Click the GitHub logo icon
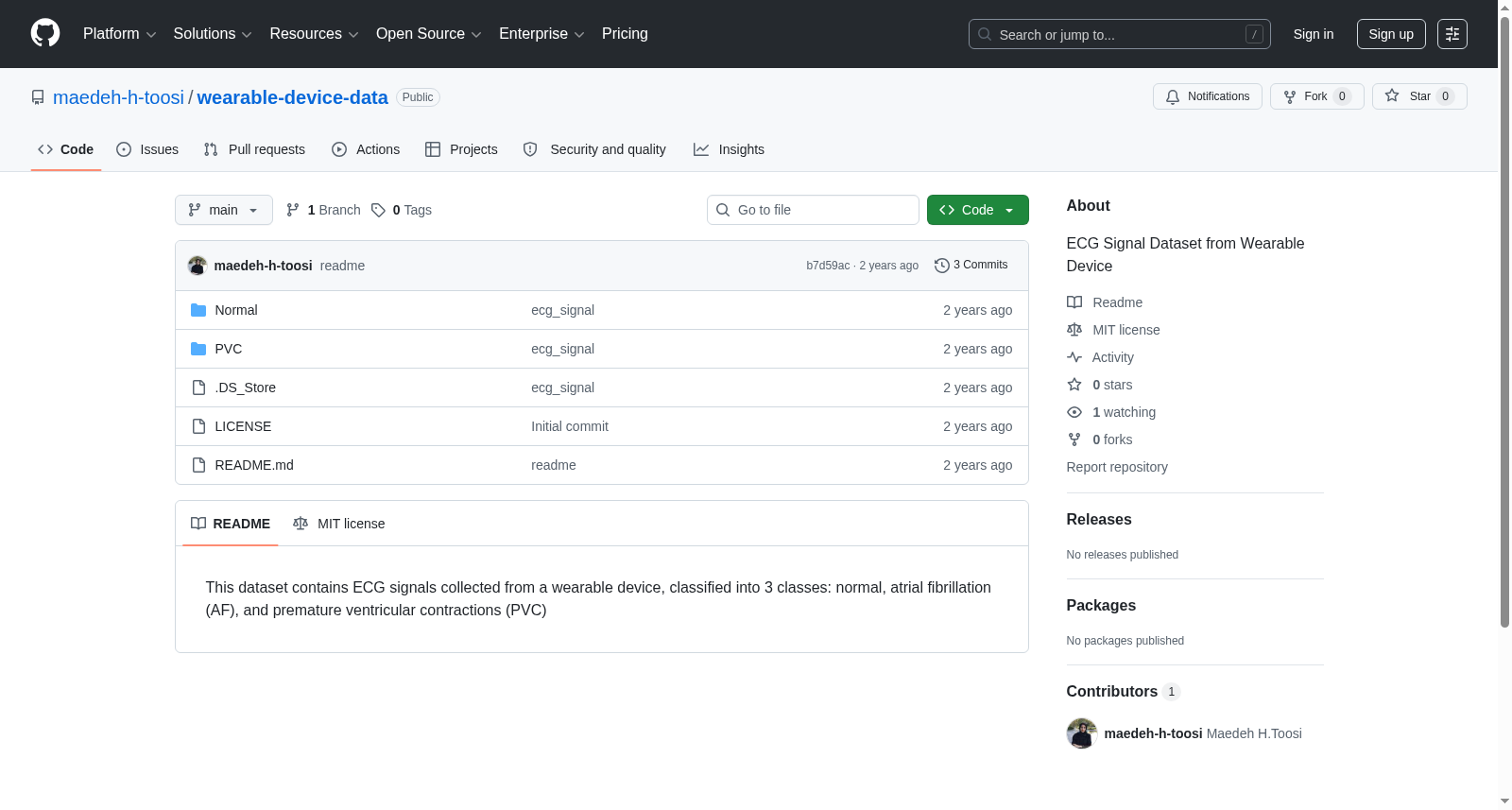This screenshot has width=1512, height=810. [45, 34]
